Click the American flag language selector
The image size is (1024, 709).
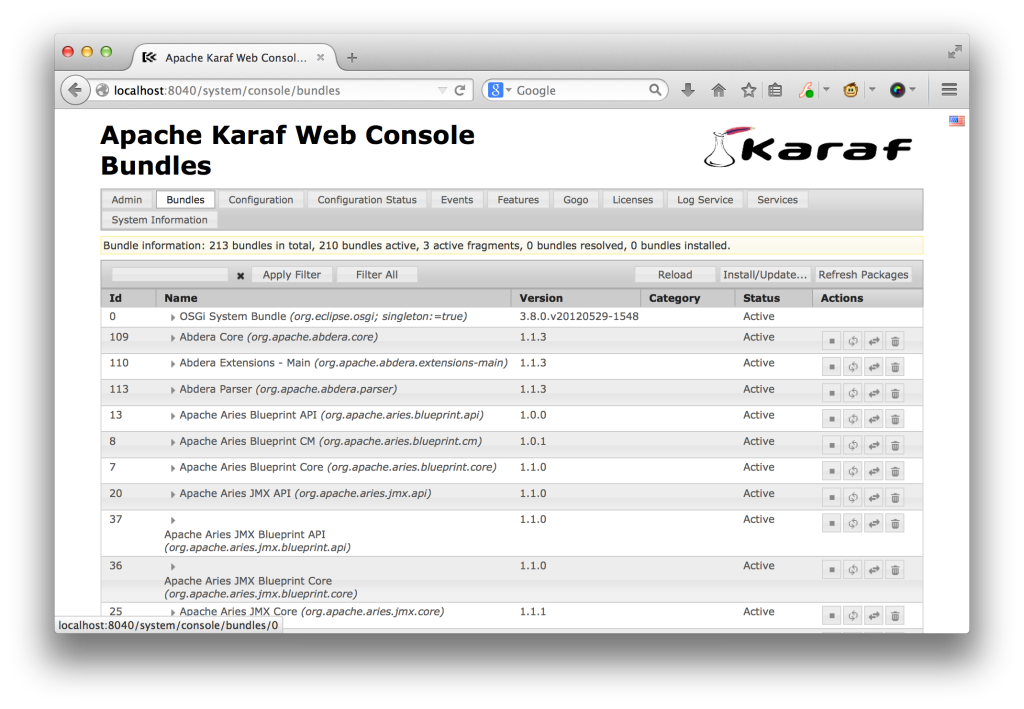956,120
